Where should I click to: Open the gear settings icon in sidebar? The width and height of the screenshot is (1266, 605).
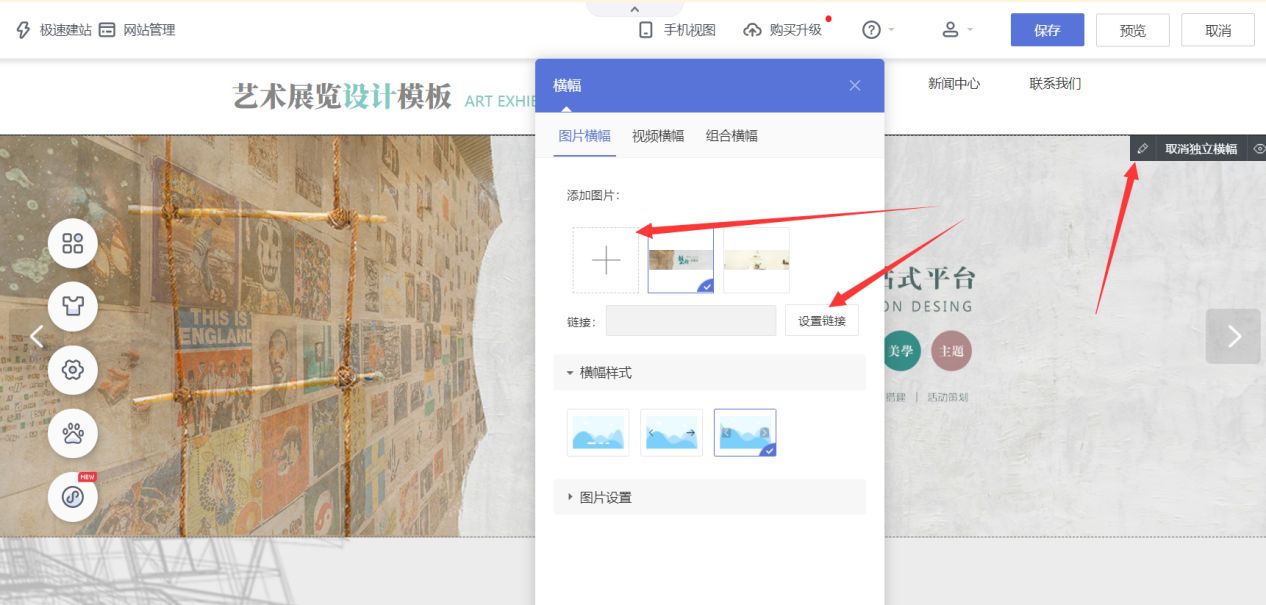pos(73,370)
